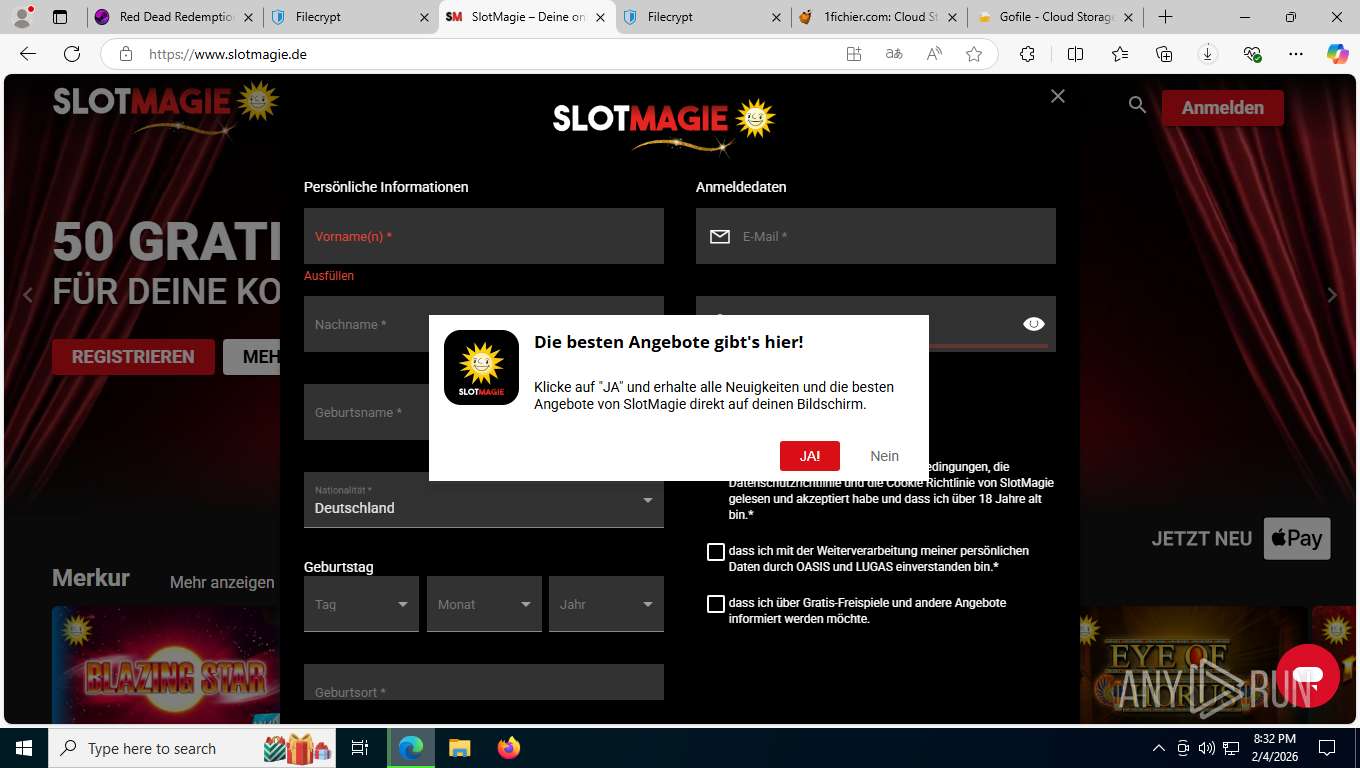Switch to the 1fichier.com tab

point(878,17)
